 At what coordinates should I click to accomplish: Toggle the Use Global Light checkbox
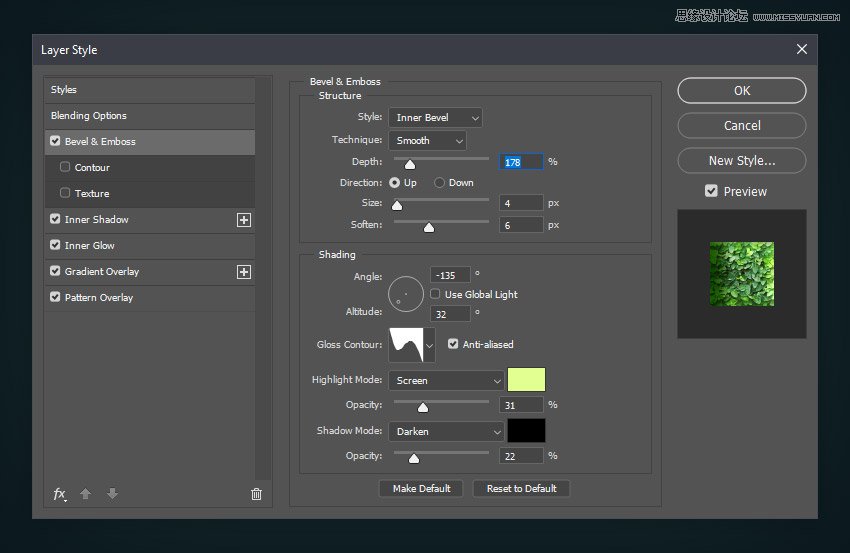[435, 295]
